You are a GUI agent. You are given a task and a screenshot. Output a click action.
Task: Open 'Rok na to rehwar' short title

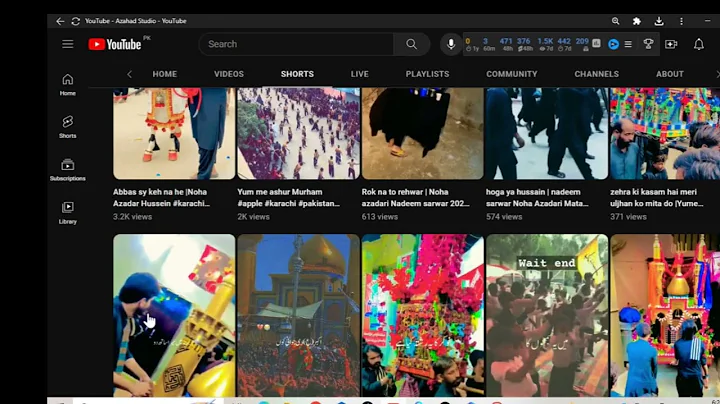(x=416, y=197)
